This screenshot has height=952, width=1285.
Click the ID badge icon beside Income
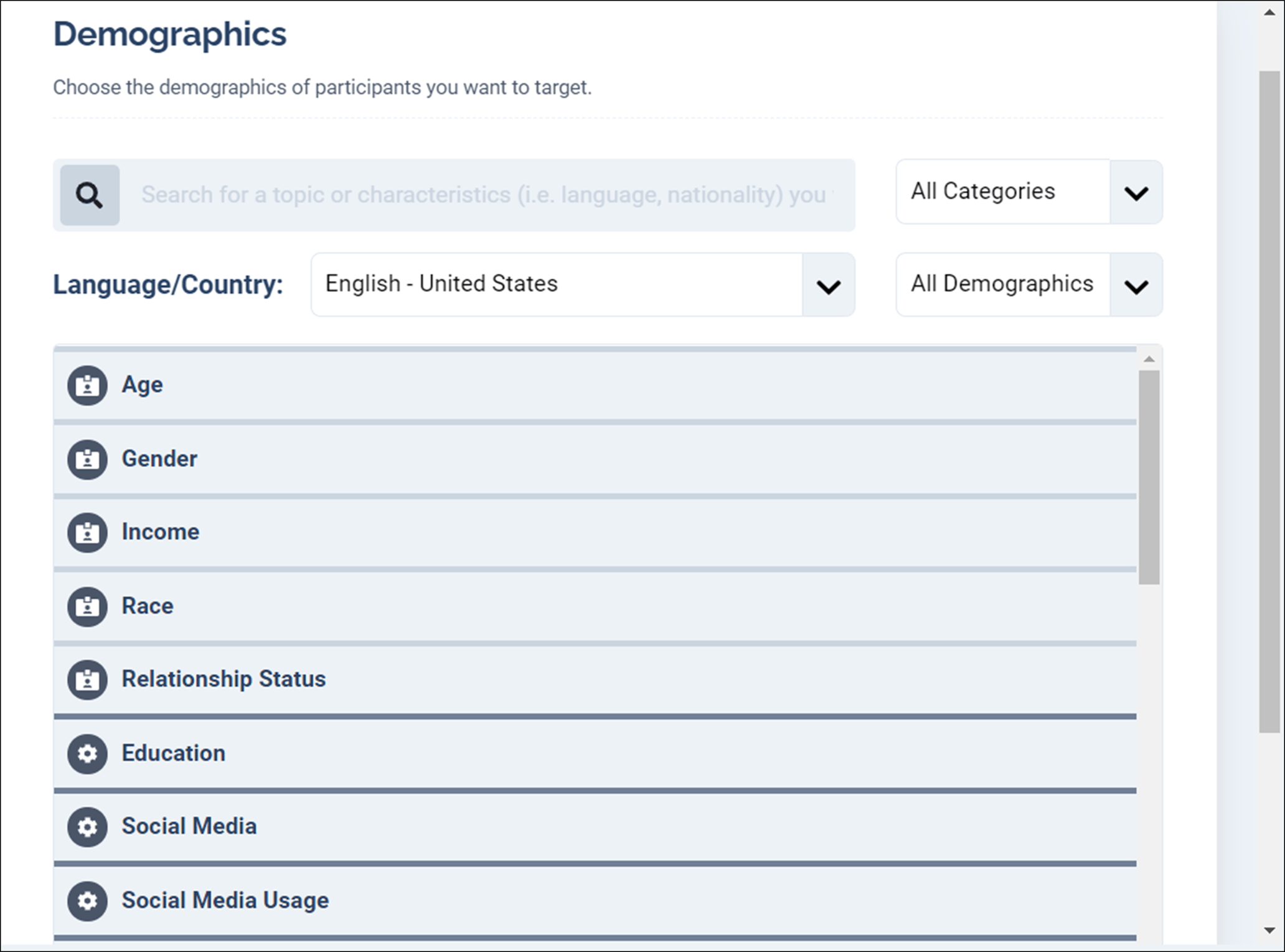coord(87,532)
